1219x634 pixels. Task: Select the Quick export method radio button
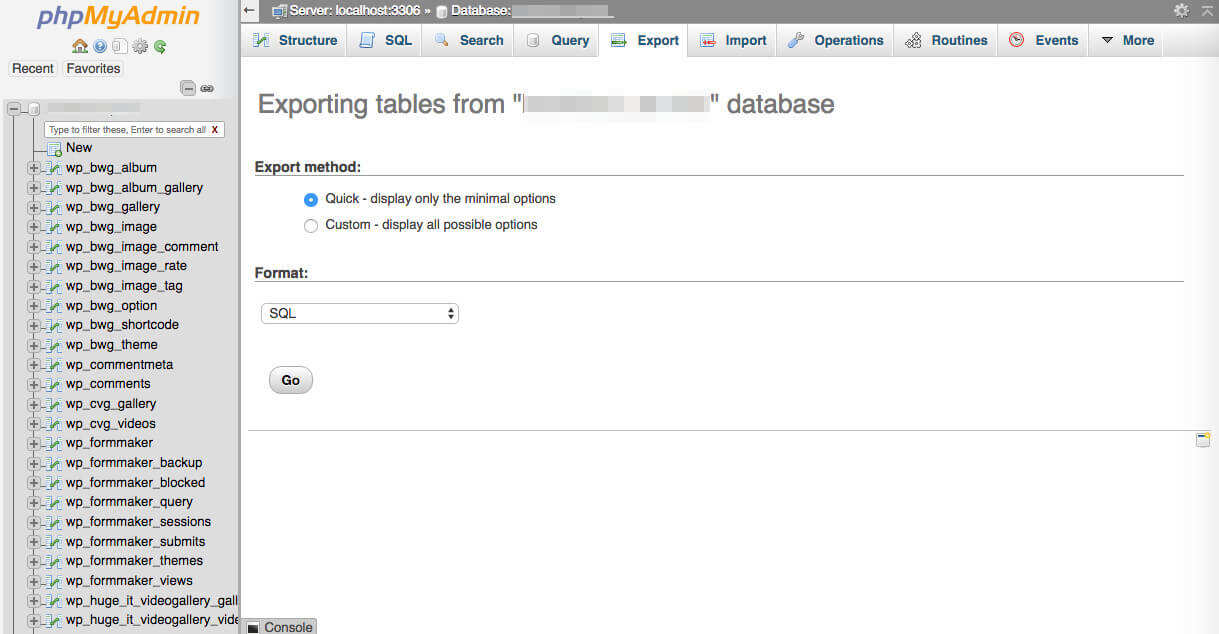(x=311, y=199)
